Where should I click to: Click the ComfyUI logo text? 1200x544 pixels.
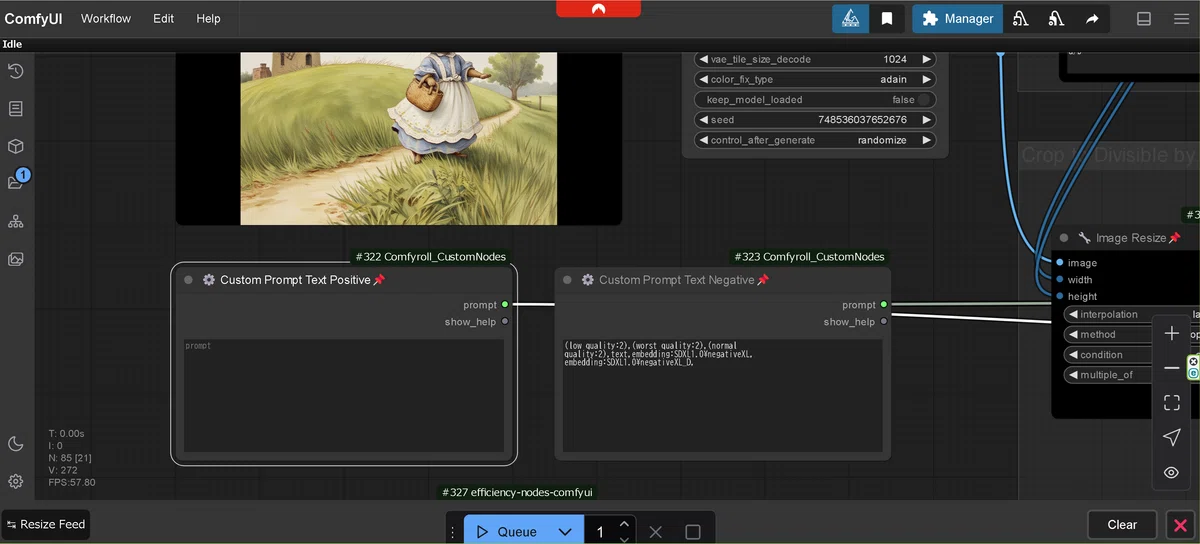(33, 18)
